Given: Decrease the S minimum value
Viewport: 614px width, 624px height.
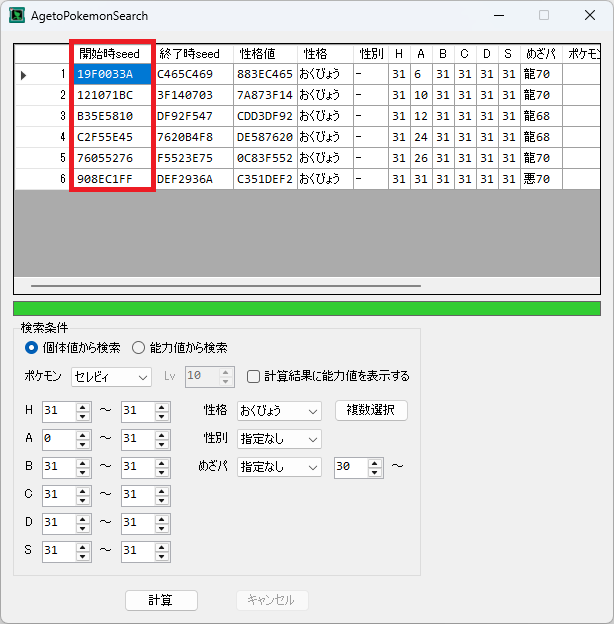Looking at the screenshot, I should pyautogui.click(x=82, y=556).
